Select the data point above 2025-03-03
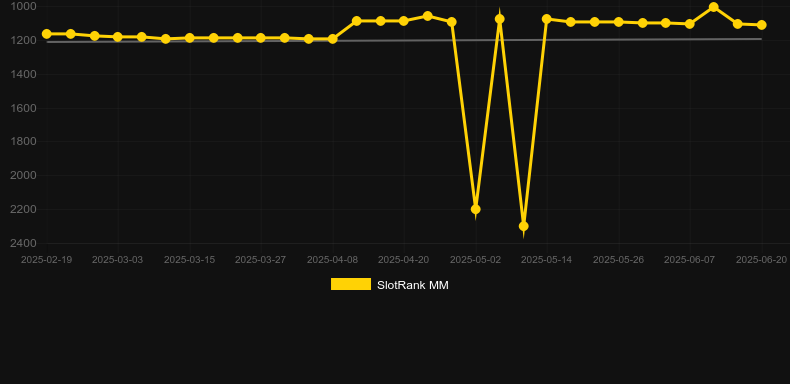Screen dimensions: 790x384 pos(118,37)
